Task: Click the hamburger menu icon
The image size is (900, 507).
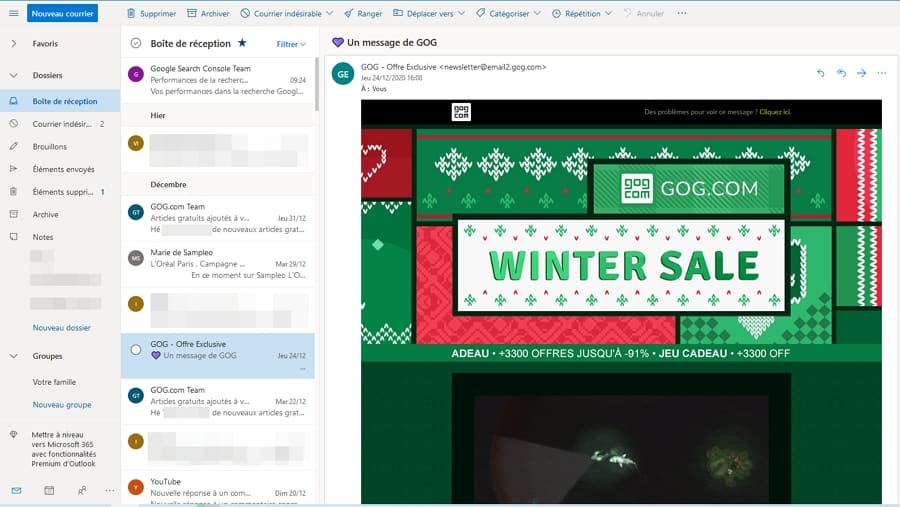Action: coord(13,13)
